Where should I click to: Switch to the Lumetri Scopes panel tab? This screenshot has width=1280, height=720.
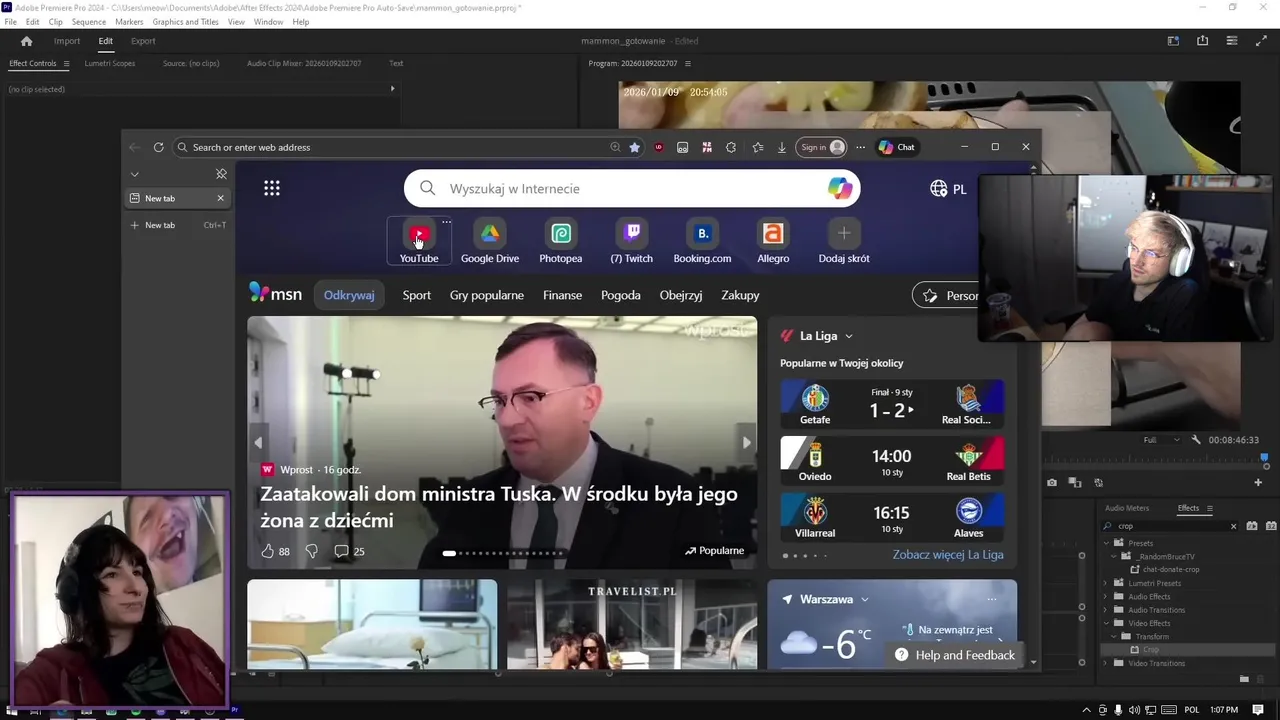point(110,63)
